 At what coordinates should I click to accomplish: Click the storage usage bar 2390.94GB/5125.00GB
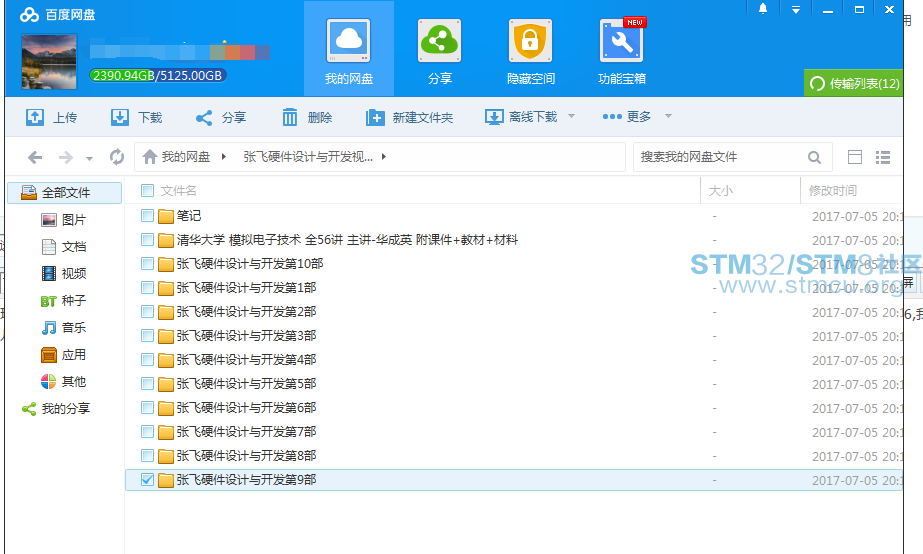coord(158,75)
